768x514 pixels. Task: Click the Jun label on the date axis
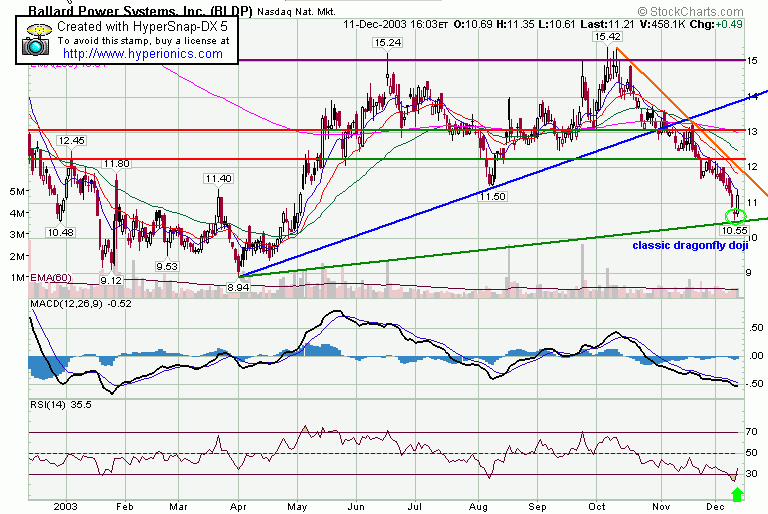356,507
